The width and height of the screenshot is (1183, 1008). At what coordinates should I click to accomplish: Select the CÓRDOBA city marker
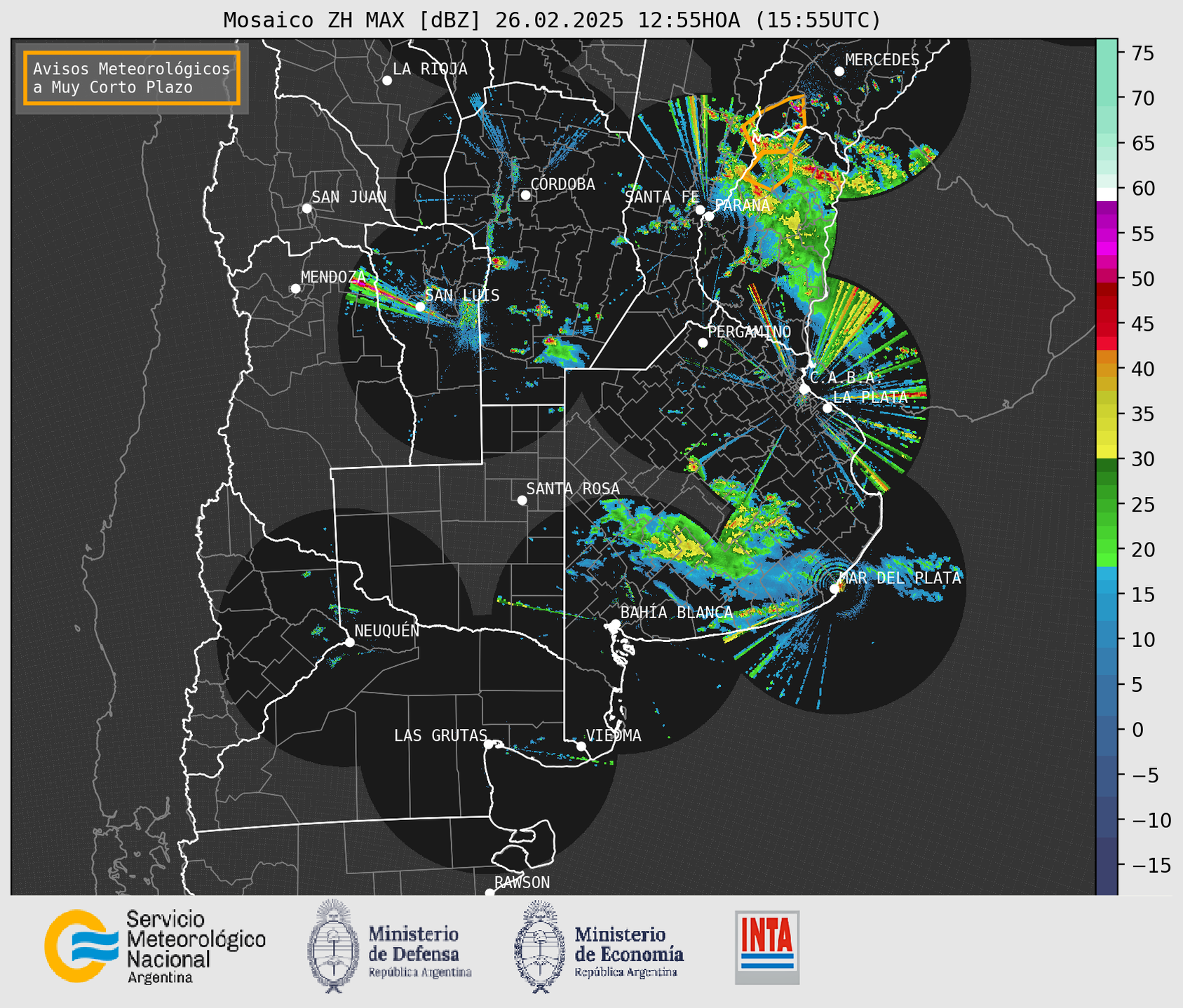pyautogui.click(x=525, y=195)
